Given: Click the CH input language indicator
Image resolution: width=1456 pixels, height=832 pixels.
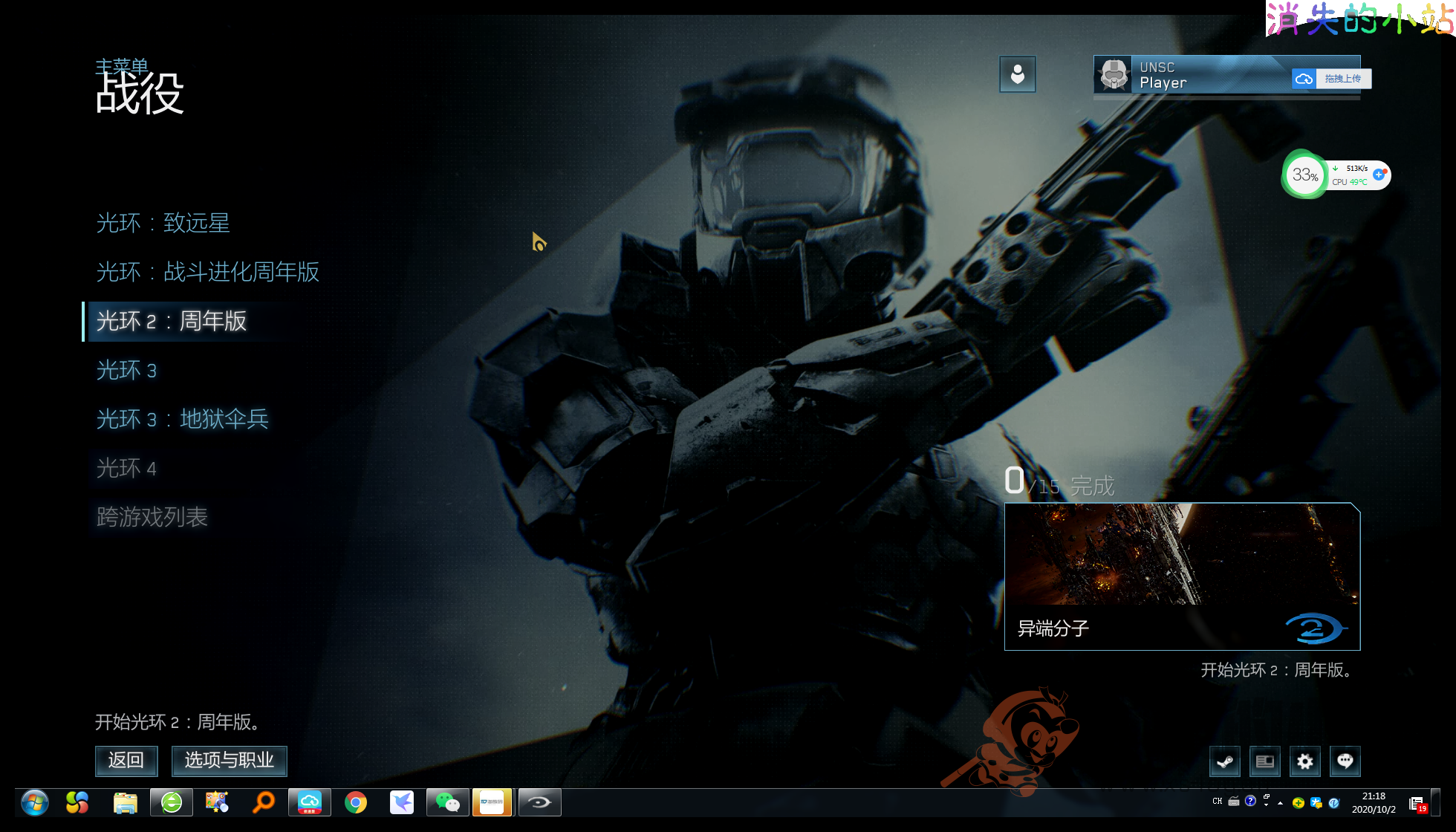Looking at the screenshot, I should tap(1217, 802).
